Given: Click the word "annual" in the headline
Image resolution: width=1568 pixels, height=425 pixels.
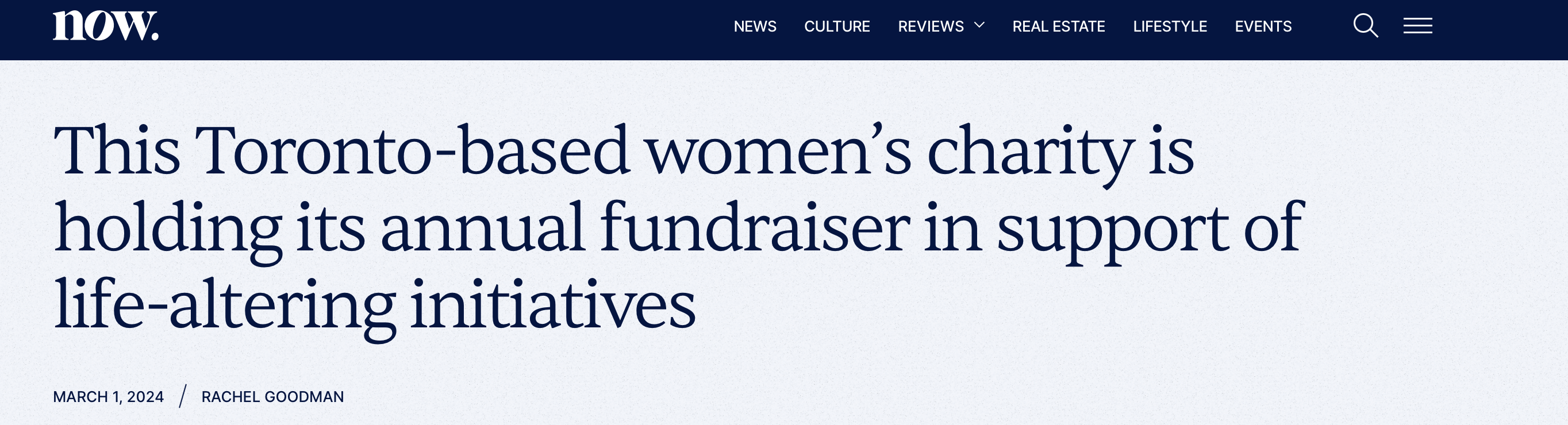Looking at the screenshot, I should tap(483, 228).
